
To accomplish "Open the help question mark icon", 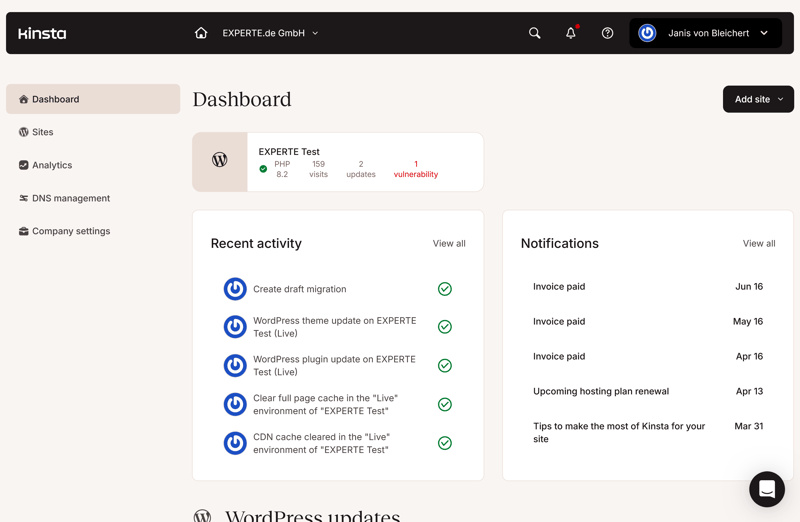I will [607, 33].
